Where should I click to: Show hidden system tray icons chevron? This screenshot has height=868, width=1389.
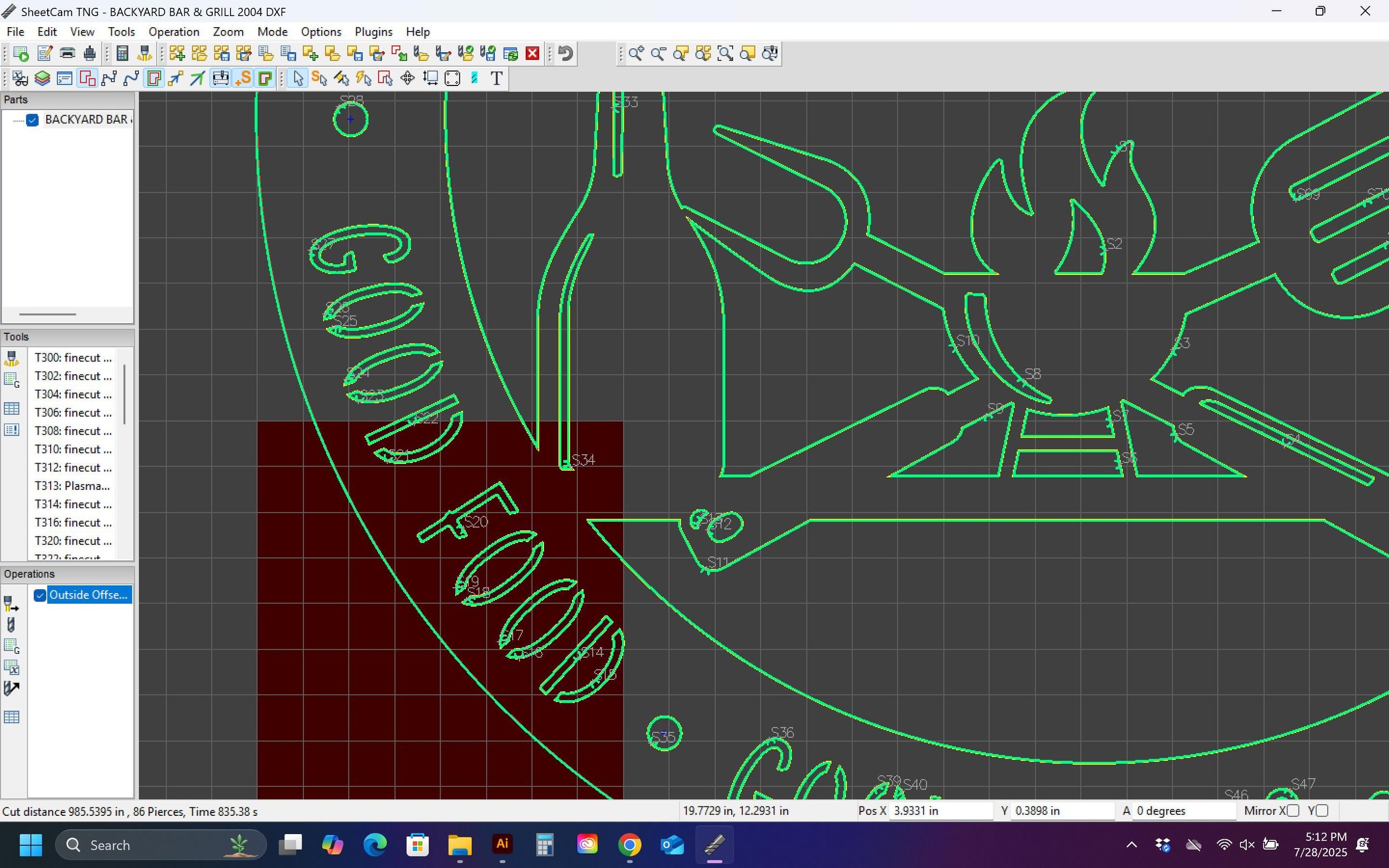[1131, 845]
